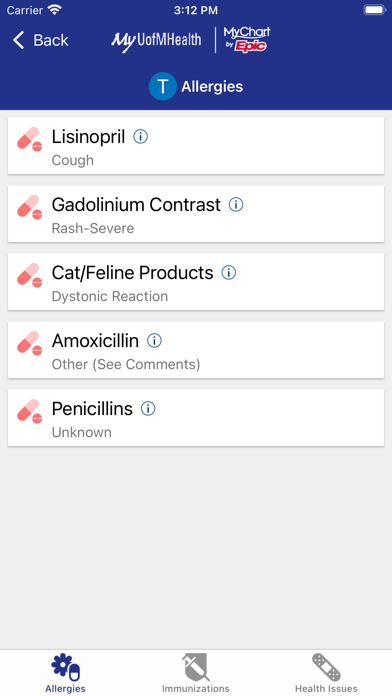Click the pill icon on Gadolinium Contrast card
The width and height of the screenshot is (392, 696).
click(30, 207)
